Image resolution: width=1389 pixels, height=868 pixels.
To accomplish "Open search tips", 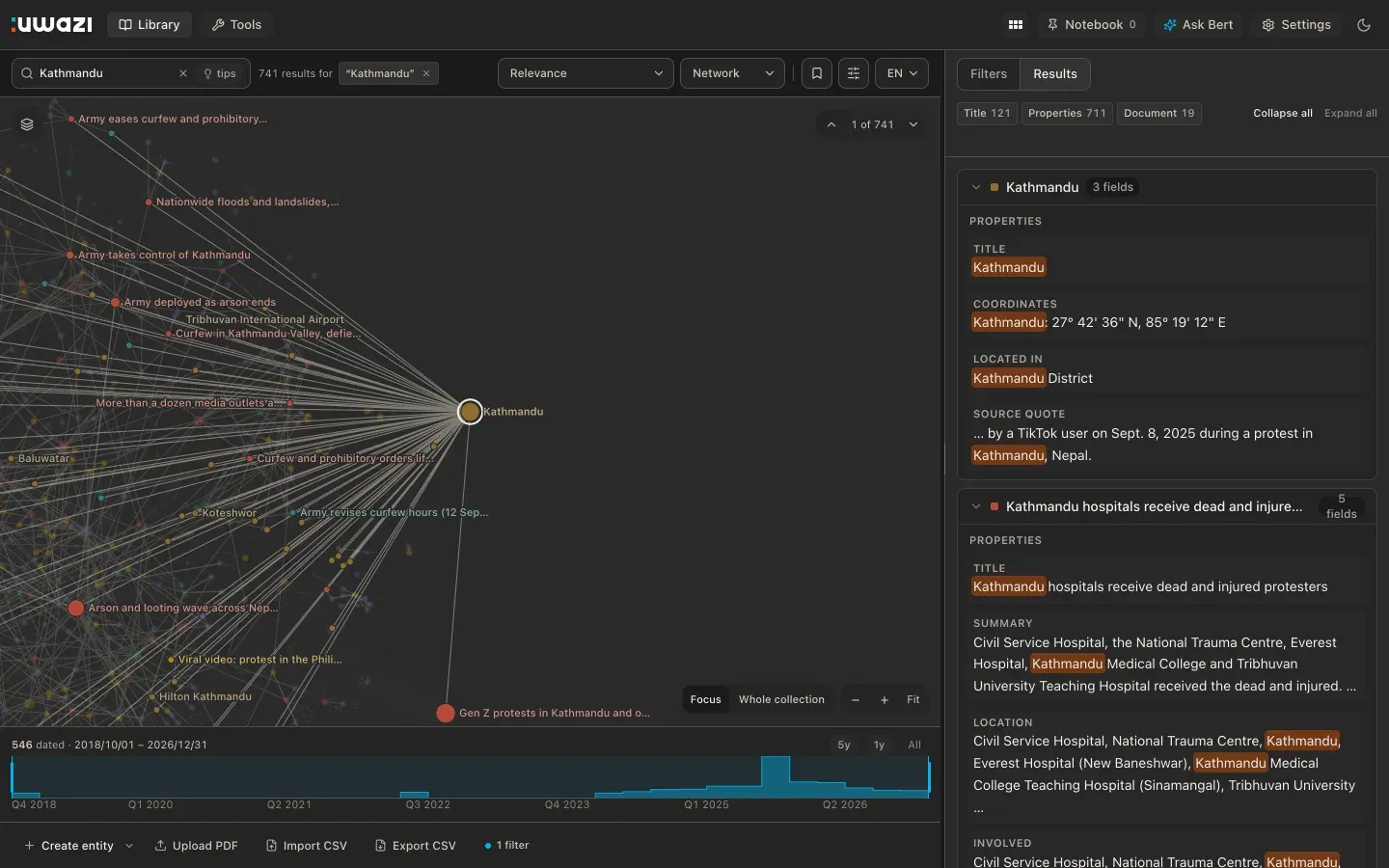I will 220,73.
